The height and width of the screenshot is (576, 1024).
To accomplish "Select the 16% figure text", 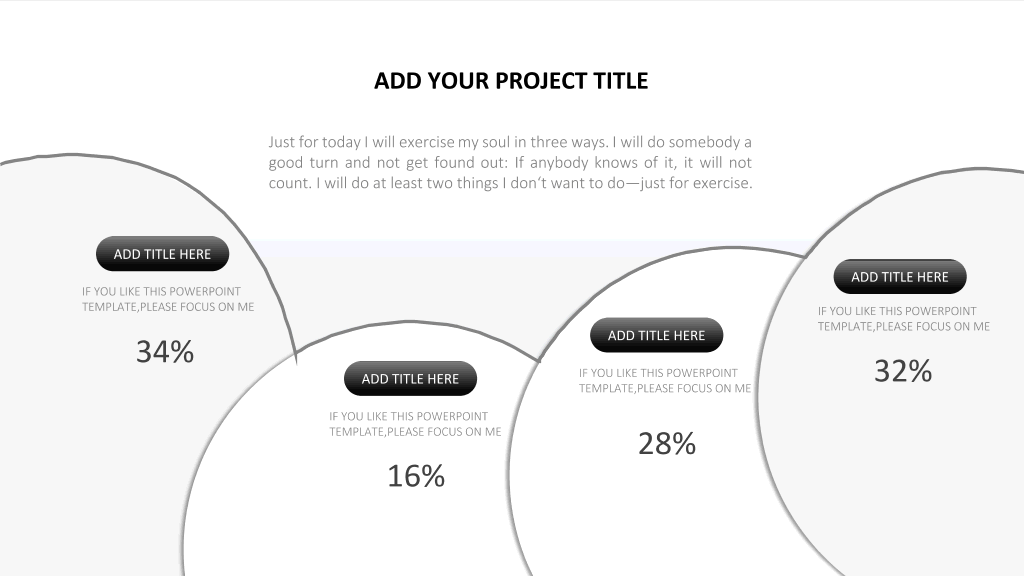I will pos(416,476).
